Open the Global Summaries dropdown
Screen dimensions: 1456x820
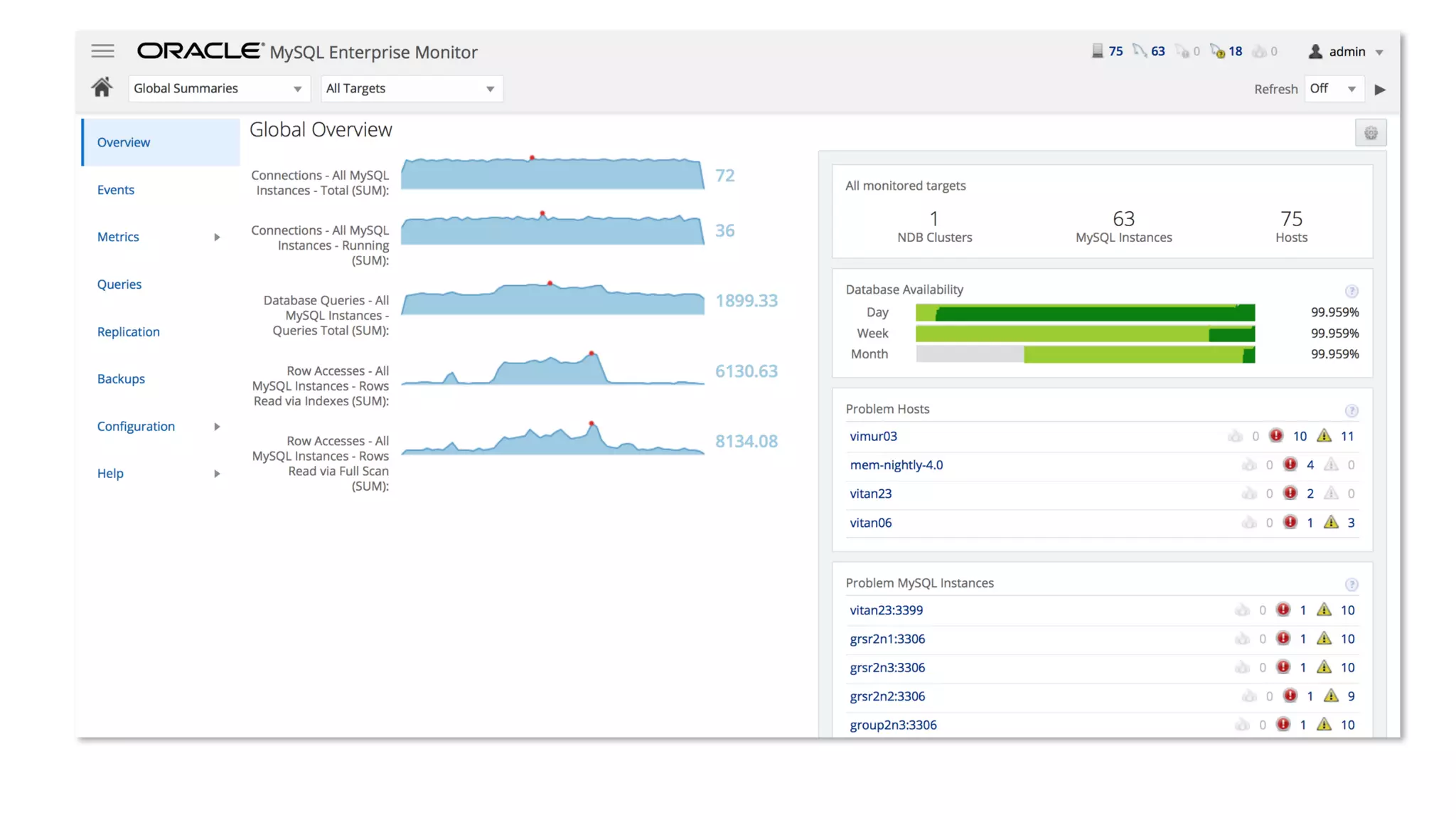218,89
